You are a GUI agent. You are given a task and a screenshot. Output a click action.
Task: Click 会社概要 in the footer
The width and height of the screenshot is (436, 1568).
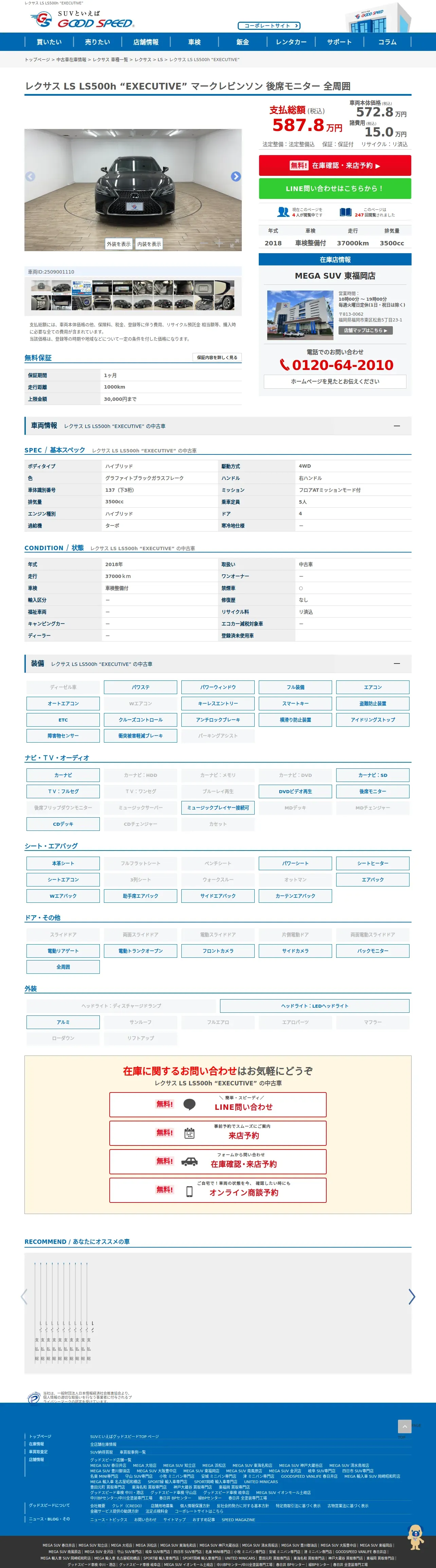(x=98, y=1506)
